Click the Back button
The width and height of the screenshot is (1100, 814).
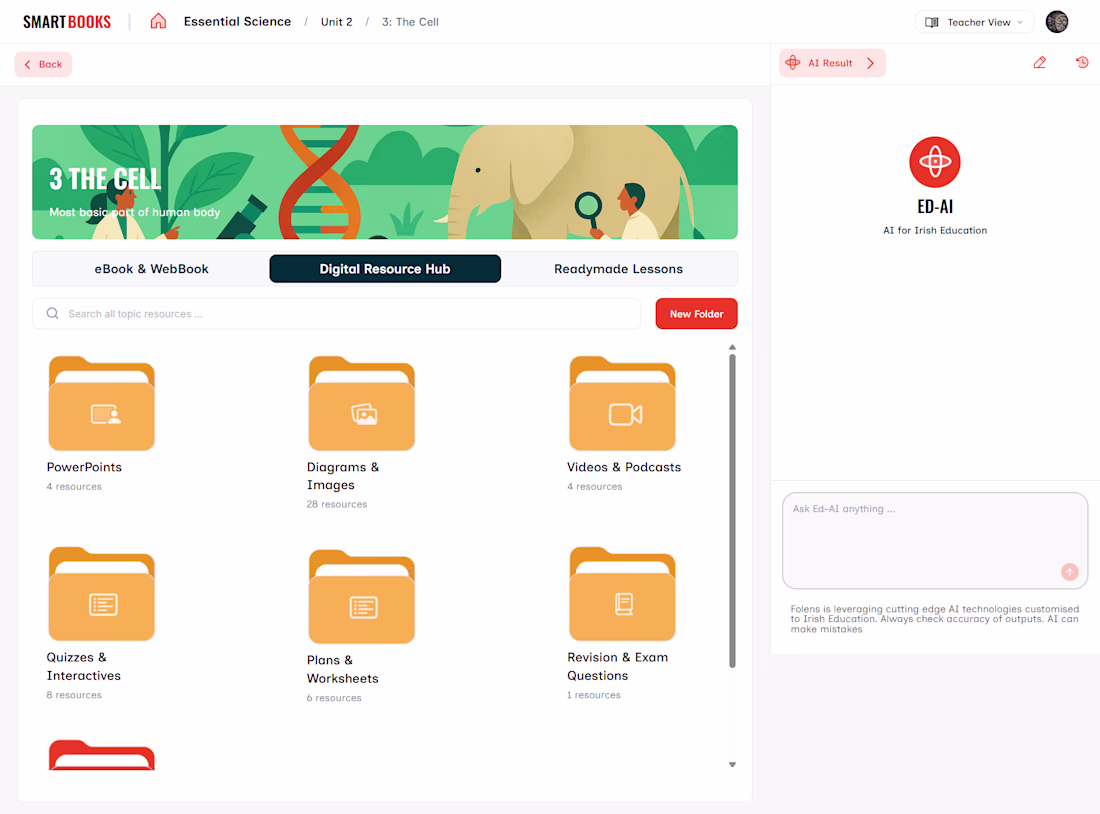tap(43, 64)
